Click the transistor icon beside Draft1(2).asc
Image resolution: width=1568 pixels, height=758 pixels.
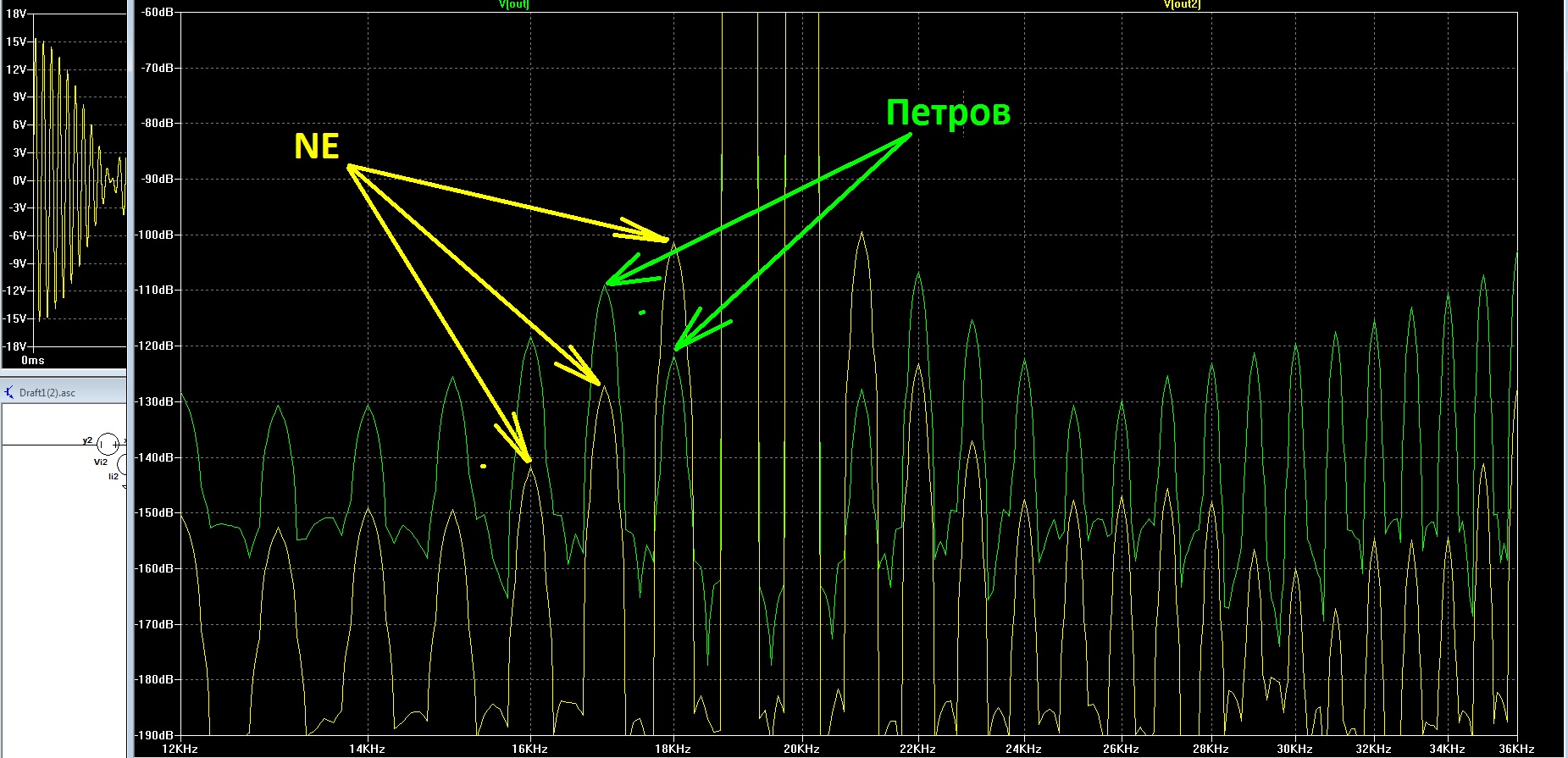tap(9, 392)
